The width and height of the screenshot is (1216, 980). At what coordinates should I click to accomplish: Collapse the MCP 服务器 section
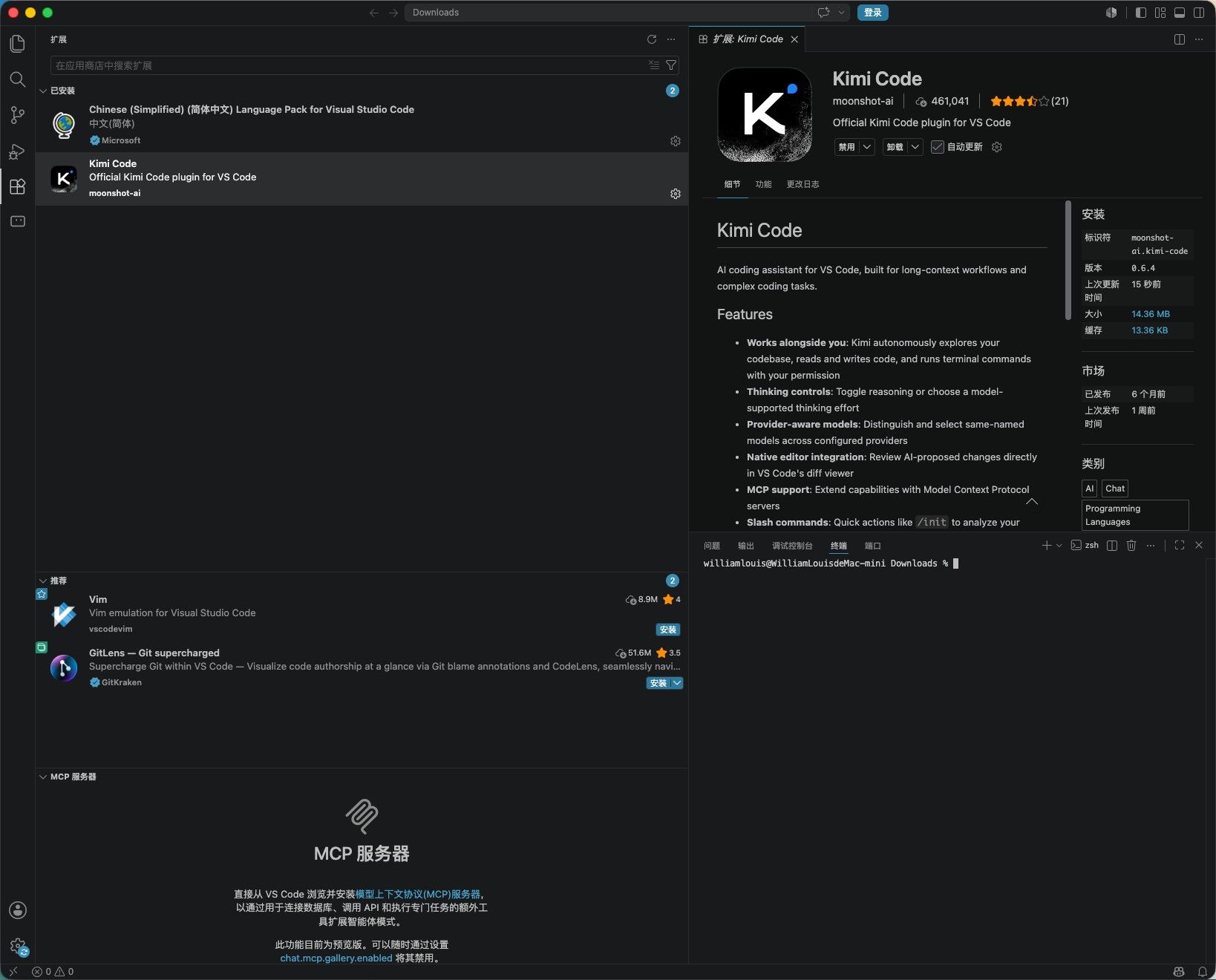pos(43,777)
